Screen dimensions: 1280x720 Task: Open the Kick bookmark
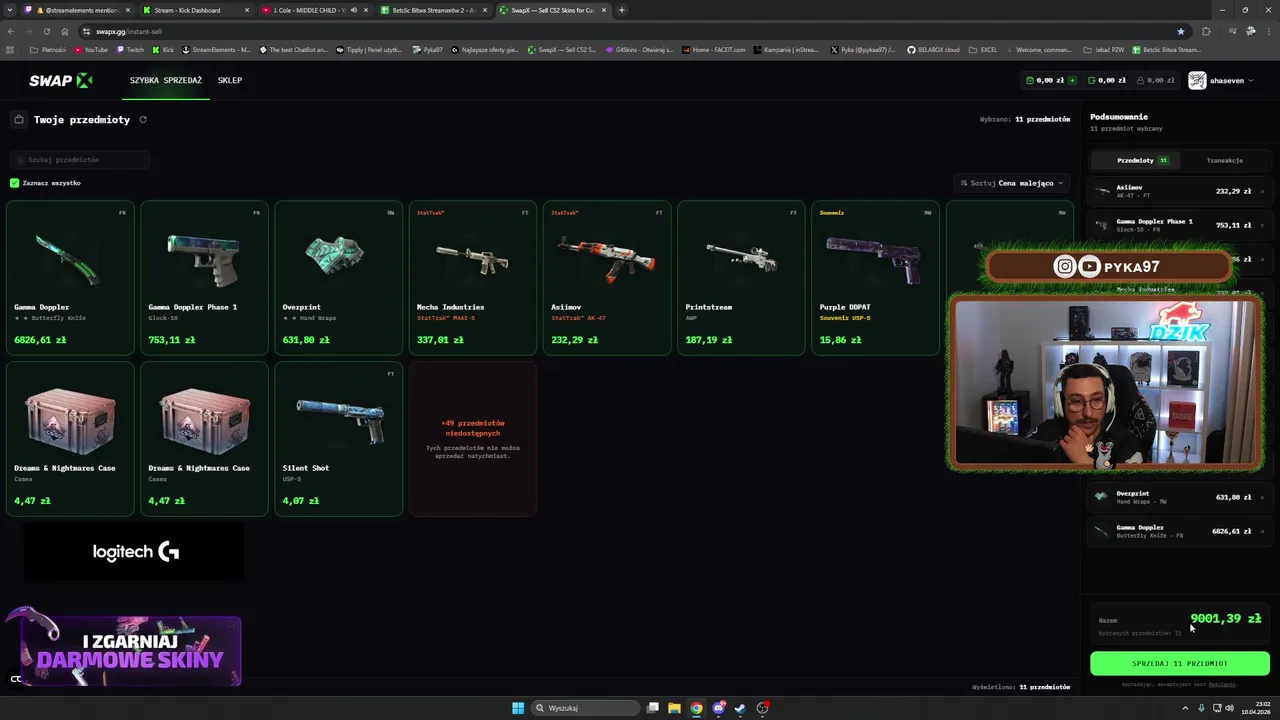click(163, 50)
